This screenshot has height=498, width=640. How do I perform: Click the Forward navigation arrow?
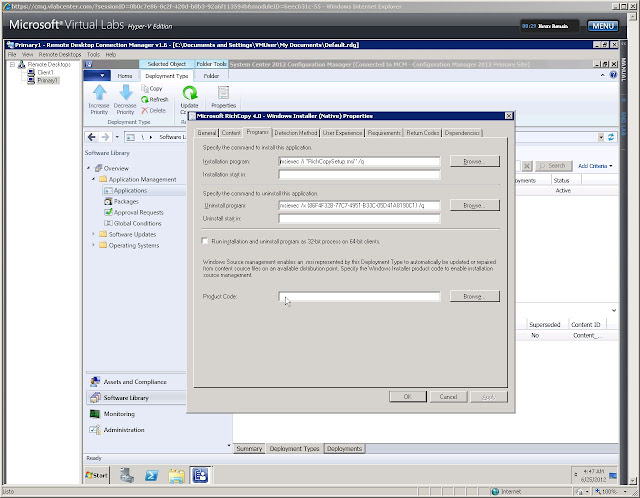[x=105, y=137]
